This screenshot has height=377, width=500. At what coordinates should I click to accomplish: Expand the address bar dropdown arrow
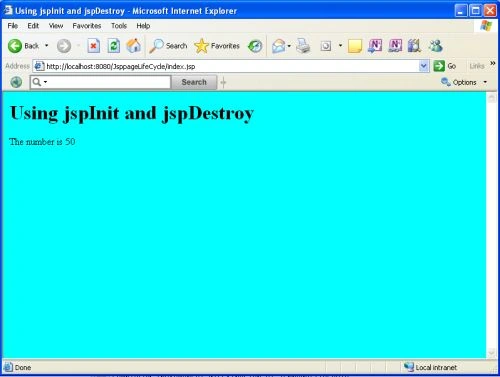click(x=423, y=66)
